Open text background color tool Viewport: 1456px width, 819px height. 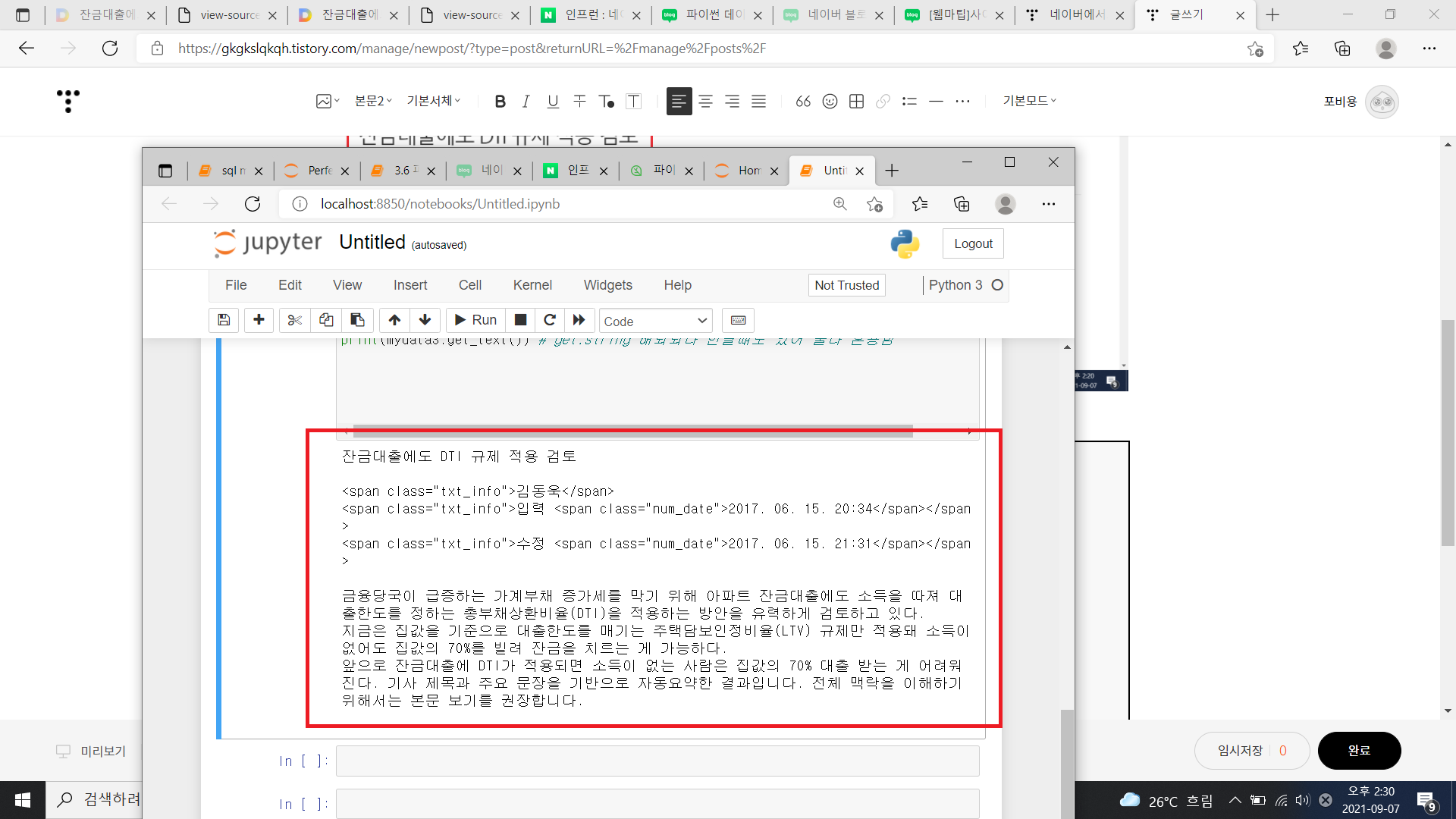633,101
